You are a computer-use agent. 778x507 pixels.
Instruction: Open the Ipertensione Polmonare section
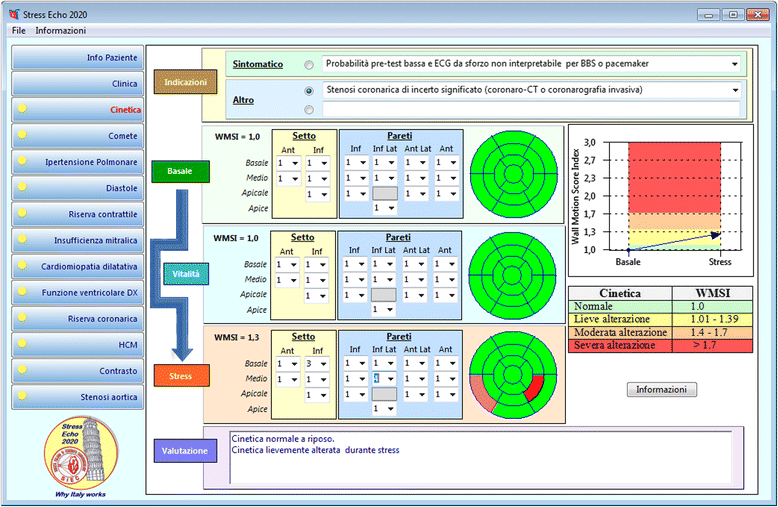pyautogui.click(x=77, y=162)
